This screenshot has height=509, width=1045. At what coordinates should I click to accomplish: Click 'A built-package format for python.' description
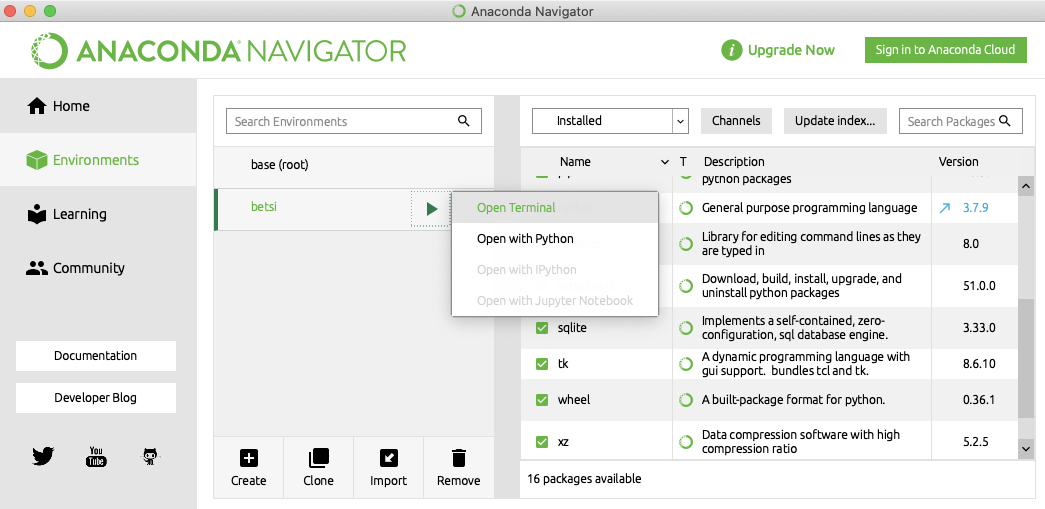(x=793, y=400)
